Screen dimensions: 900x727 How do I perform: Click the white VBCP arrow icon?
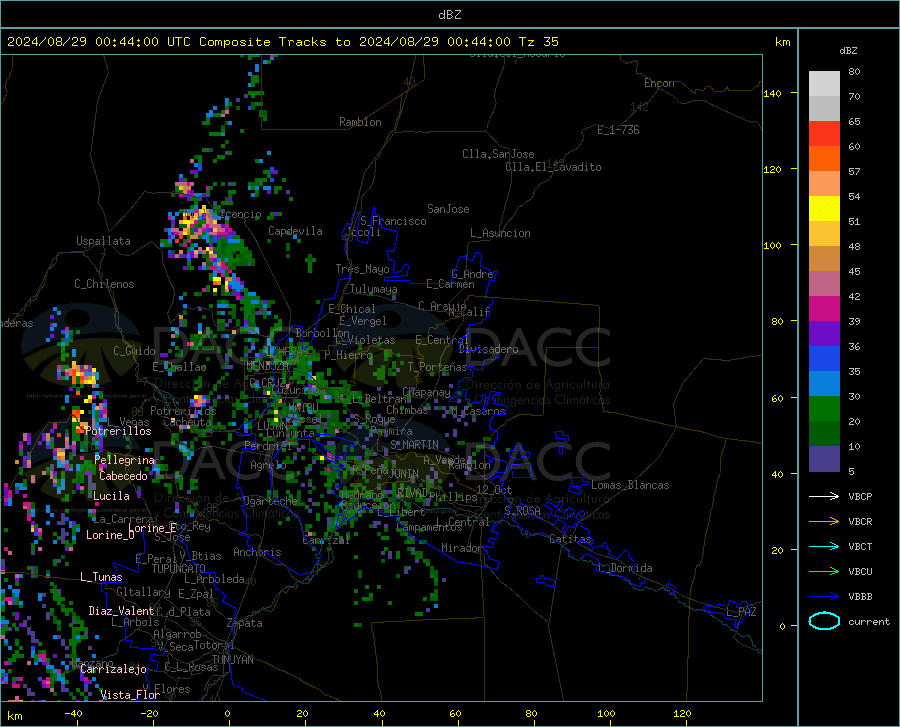point(824,496)
